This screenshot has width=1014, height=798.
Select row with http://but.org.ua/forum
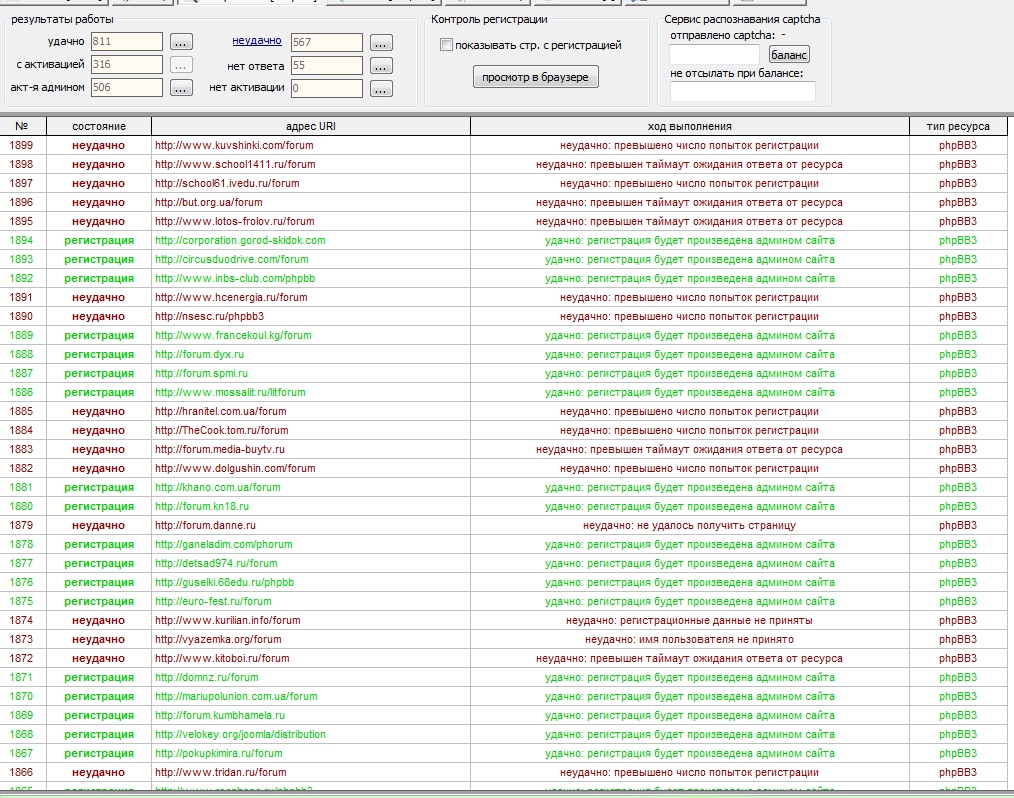[x=504, y=202]
